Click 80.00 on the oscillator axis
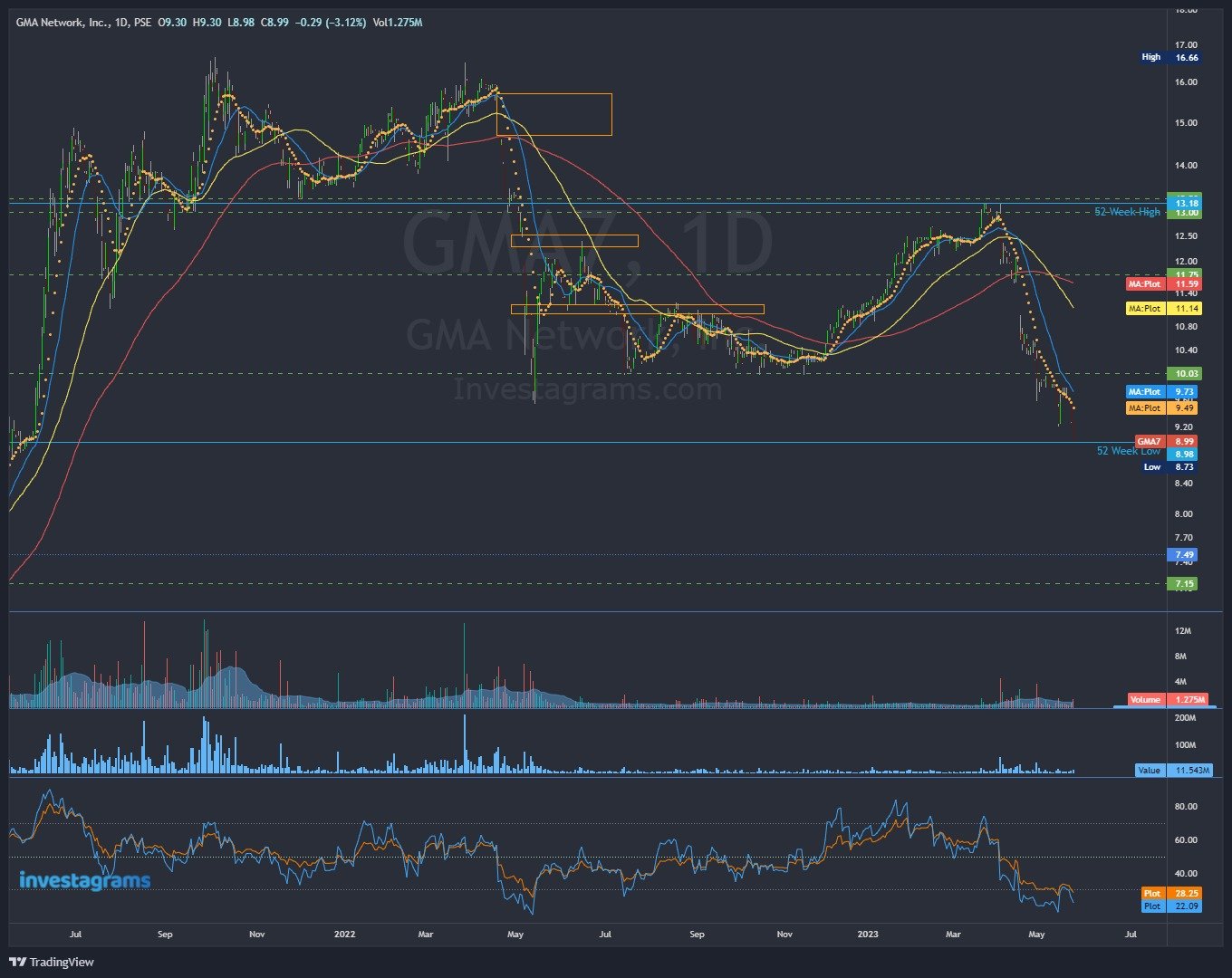The height and width of the screenshot is (978, 1232). point(1186,807)
